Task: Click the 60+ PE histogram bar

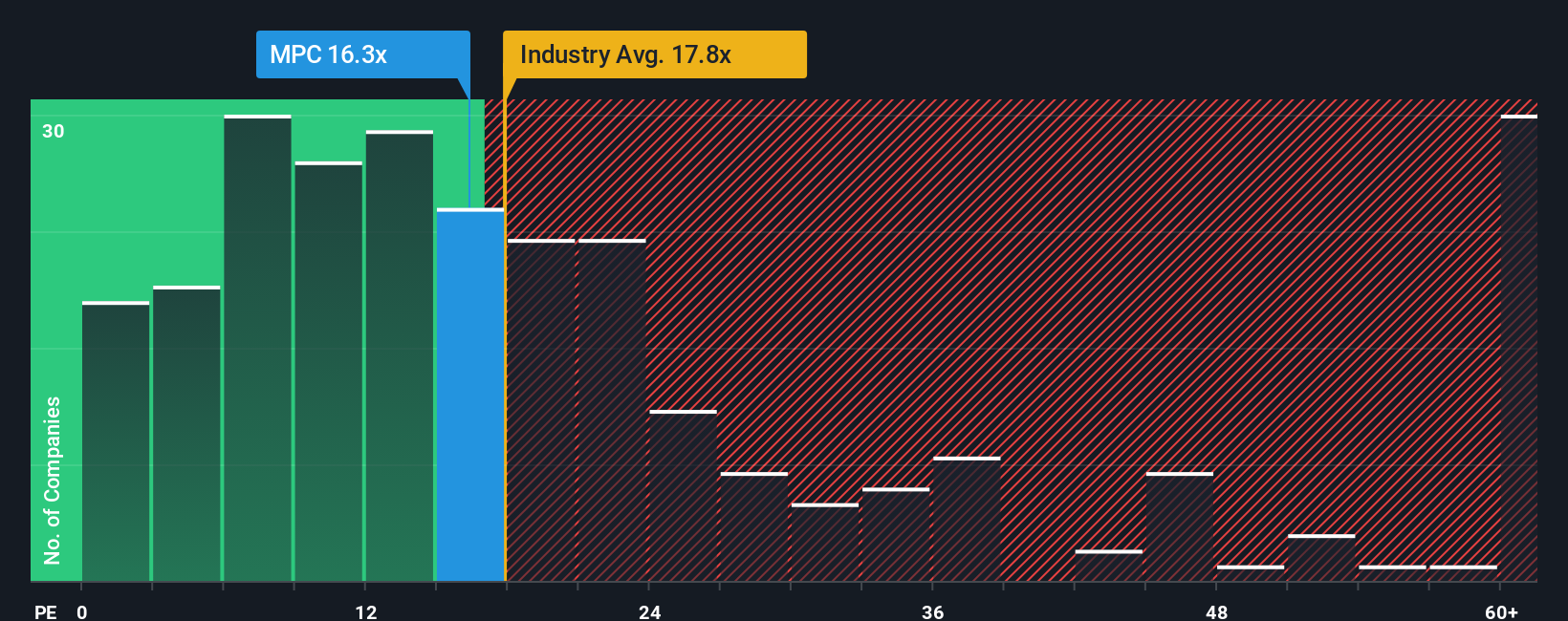Action: click(1519, 348)
